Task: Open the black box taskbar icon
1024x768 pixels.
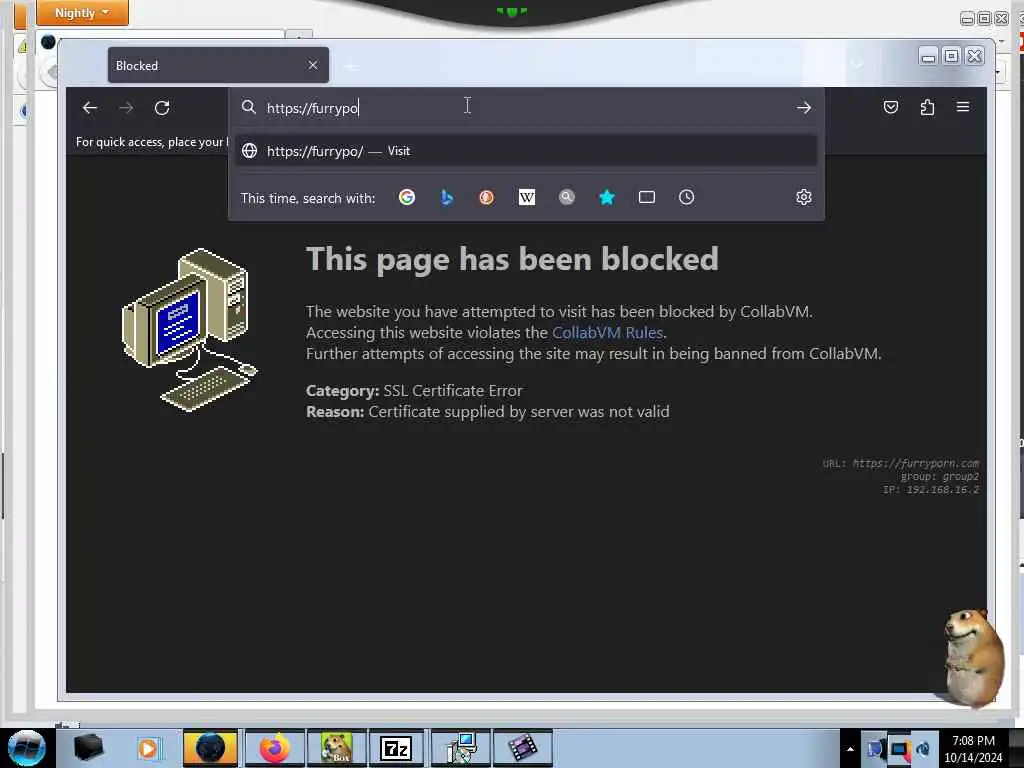Action: point(88,748)
